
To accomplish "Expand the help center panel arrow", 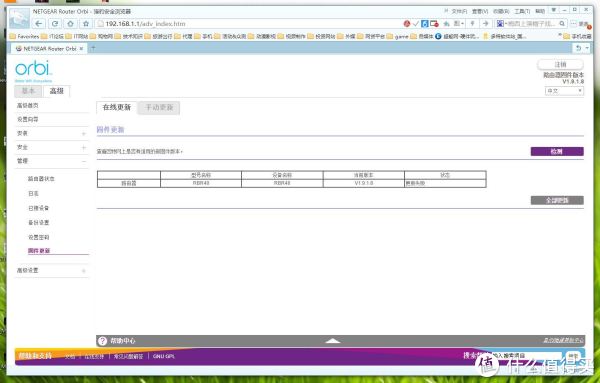I will pyautogui.click(x=333, y=341).
